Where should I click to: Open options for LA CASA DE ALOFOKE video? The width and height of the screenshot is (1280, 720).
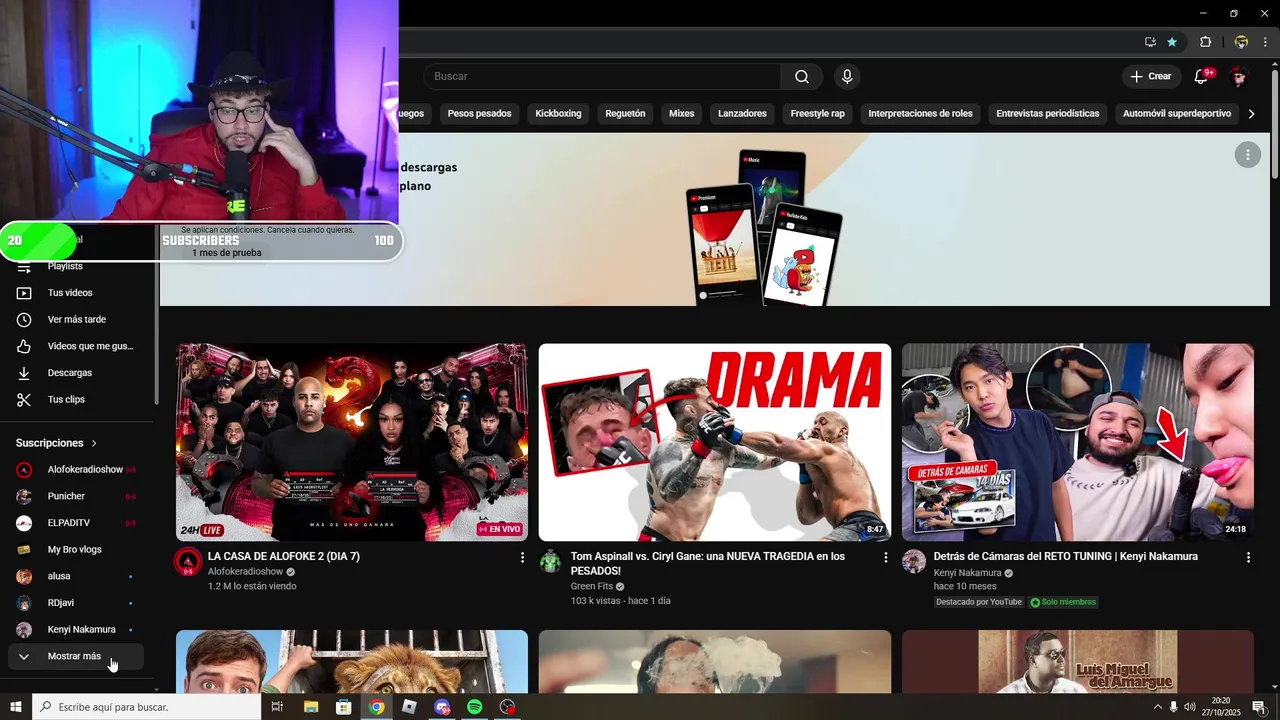(x=522, y=557)
